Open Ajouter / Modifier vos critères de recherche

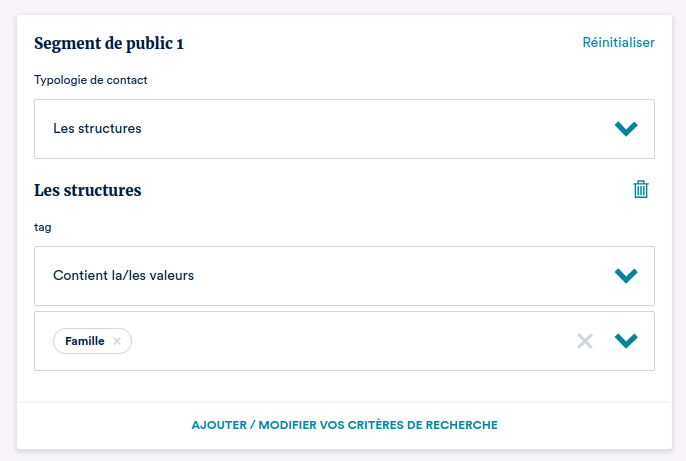[x=344, y=425]
